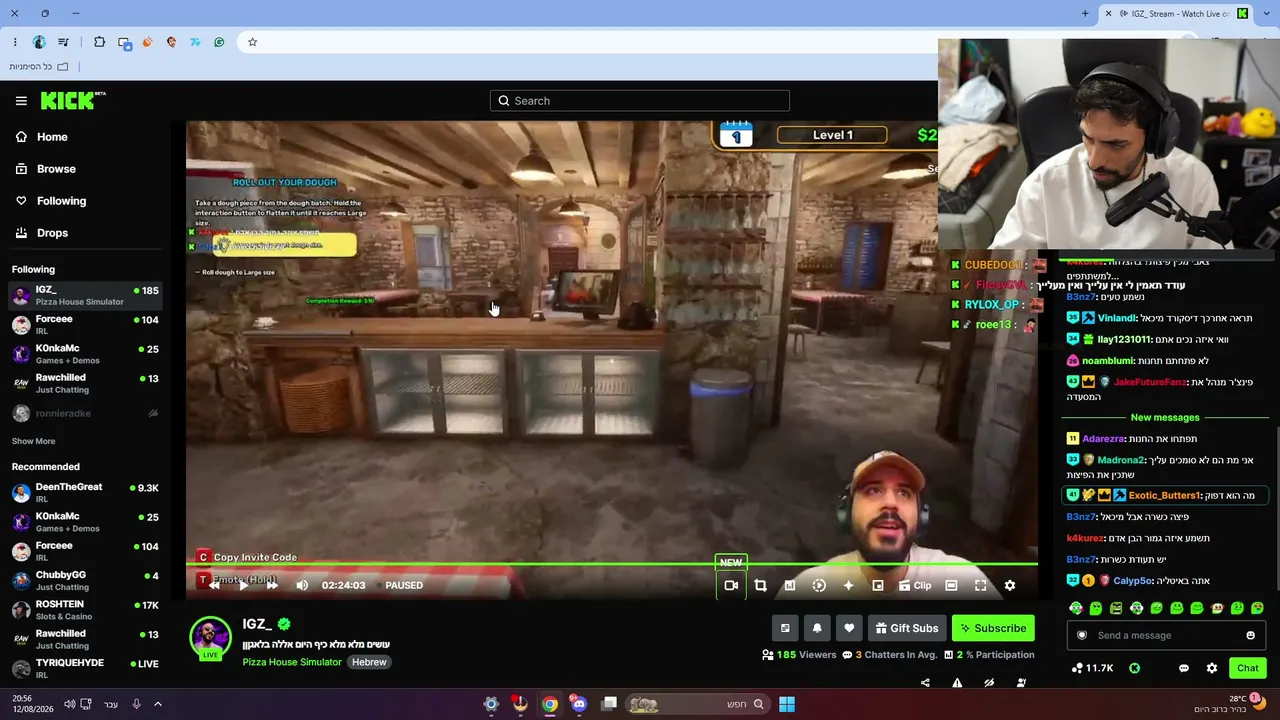The image size is (1280, 720).
Task: Click the Kick search field
Action: [x=640, y=101]
